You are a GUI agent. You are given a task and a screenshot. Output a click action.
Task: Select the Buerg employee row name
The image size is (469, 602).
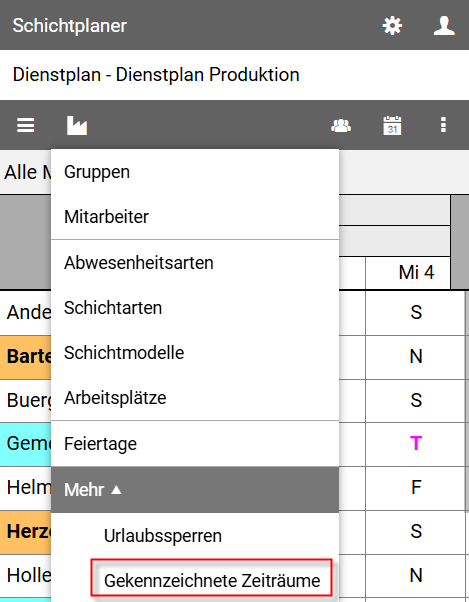click(25, 400)
